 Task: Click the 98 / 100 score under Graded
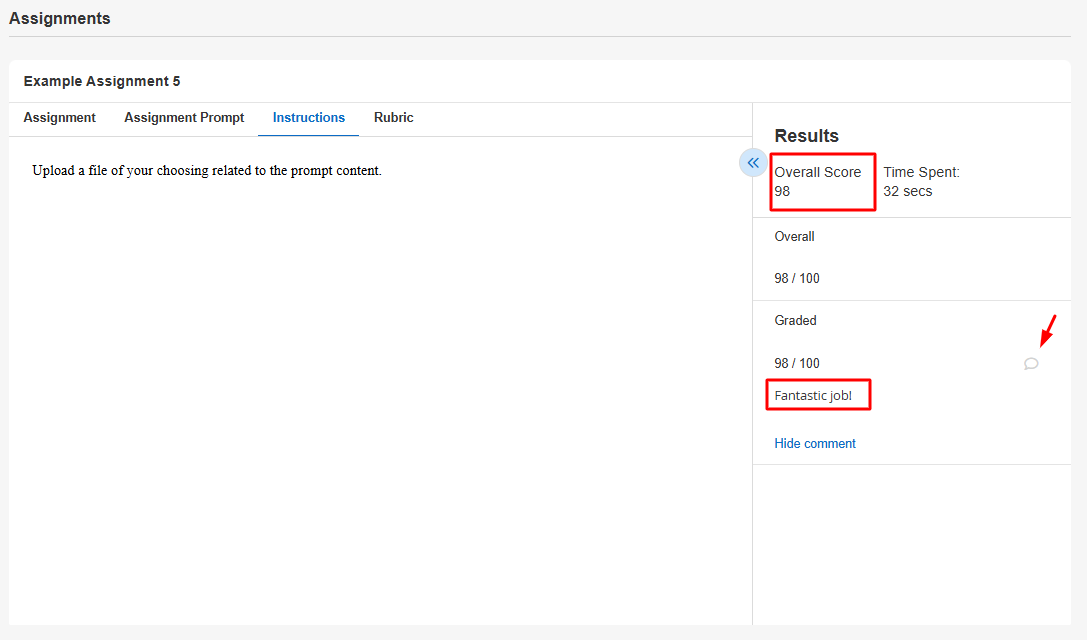[796, 363]
